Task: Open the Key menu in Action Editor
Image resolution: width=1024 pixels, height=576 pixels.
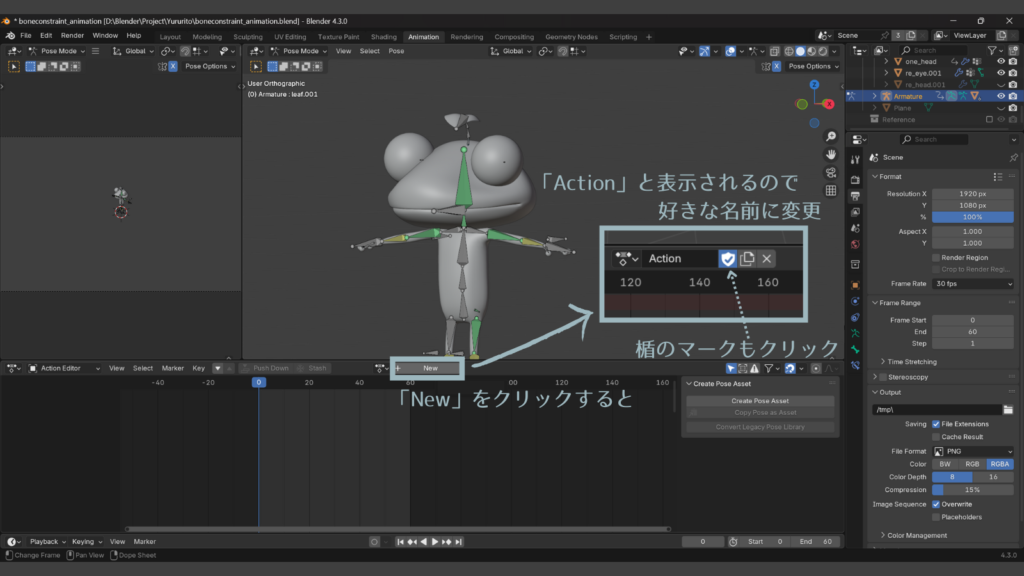Action: pyautogui.click(x=199, y=368)
